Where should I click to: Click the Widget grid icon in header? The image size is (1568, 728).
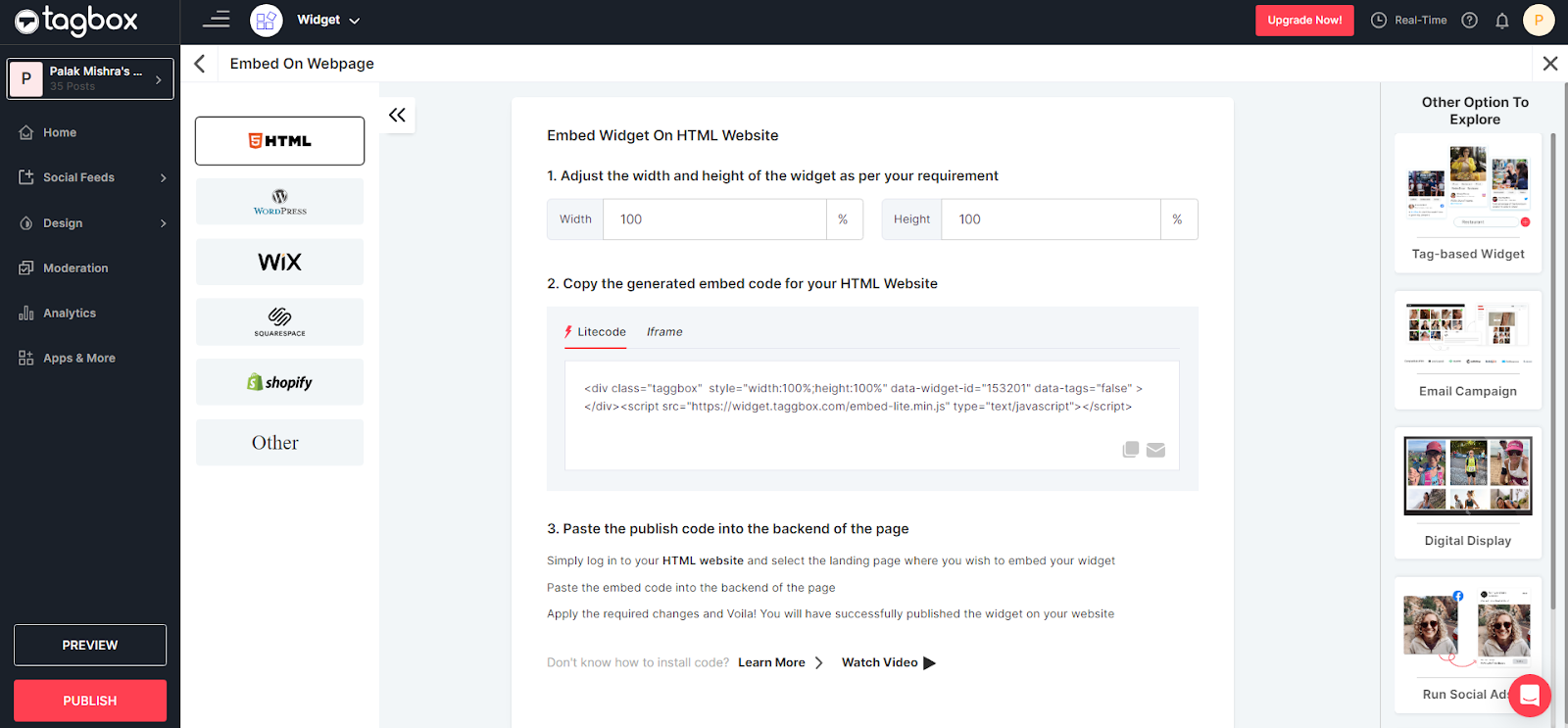click(x=267, y=21)
